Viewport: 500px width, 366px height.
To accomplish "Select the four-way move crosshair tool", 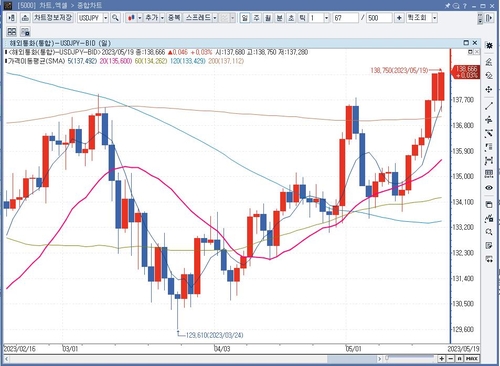I will coord(489,90).
